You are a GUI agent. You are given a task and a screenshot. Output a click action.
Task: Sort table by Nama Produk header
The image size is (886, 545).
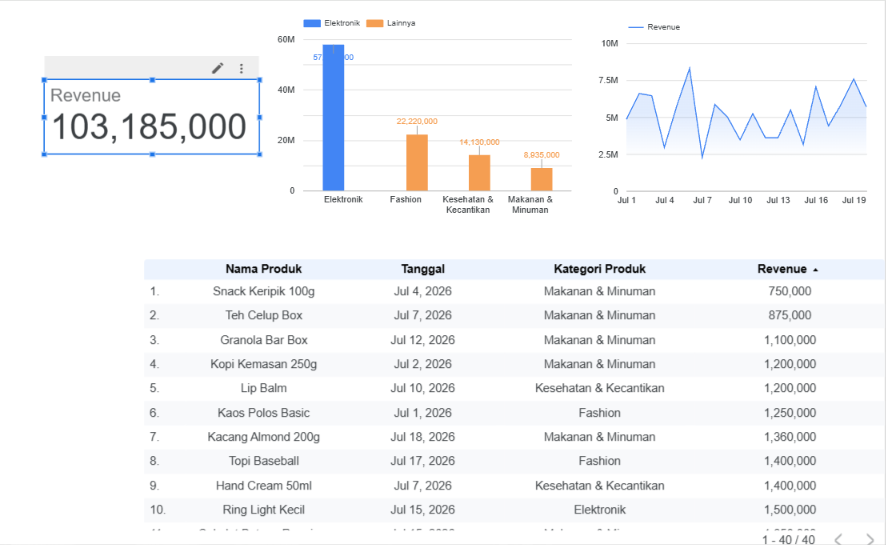click(x=263, y=269)
